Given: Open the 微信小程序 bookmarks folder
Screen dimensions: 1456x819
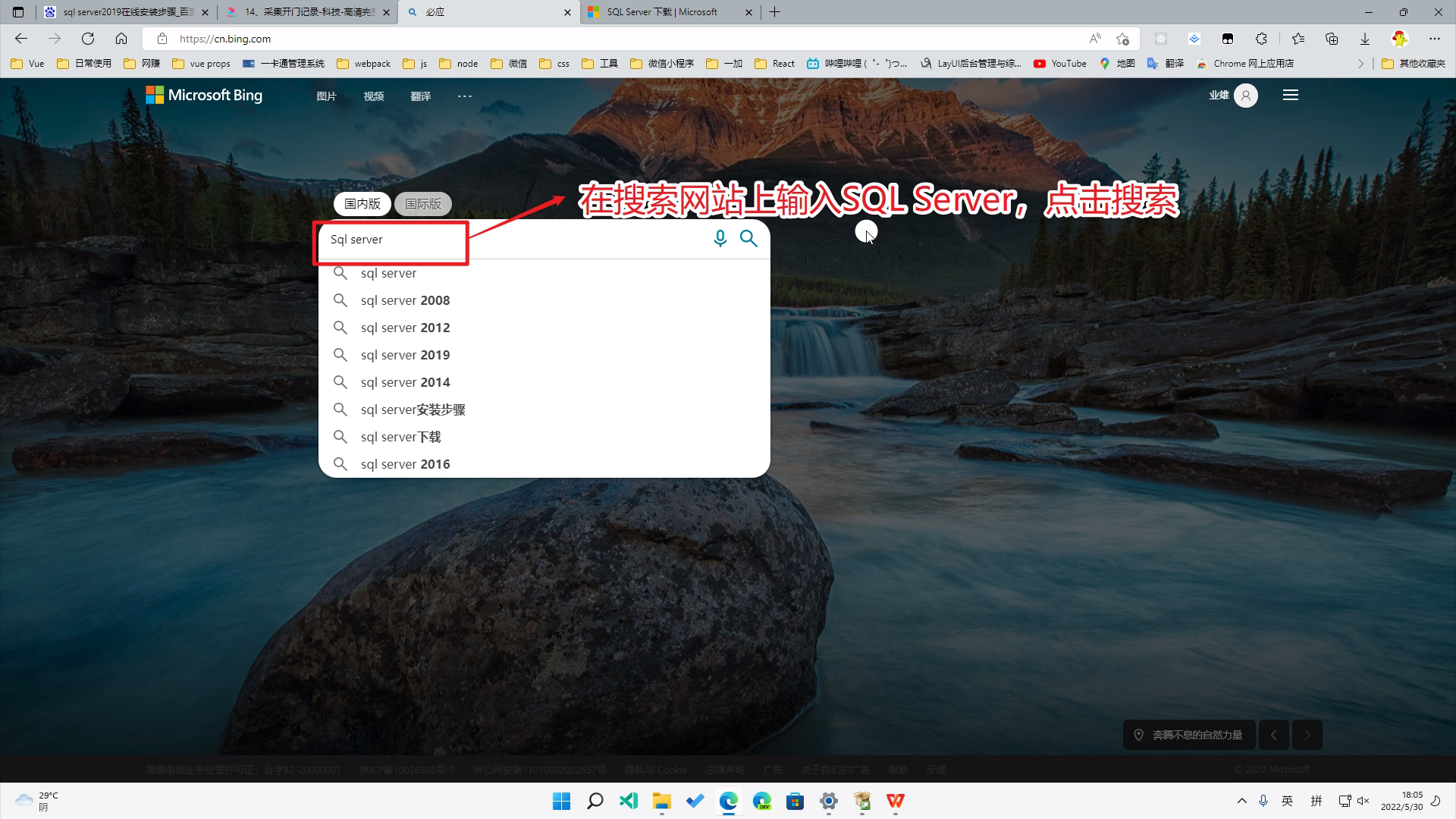Looking at the screenshot, I should pyautogui.click(x=662, y=64).
